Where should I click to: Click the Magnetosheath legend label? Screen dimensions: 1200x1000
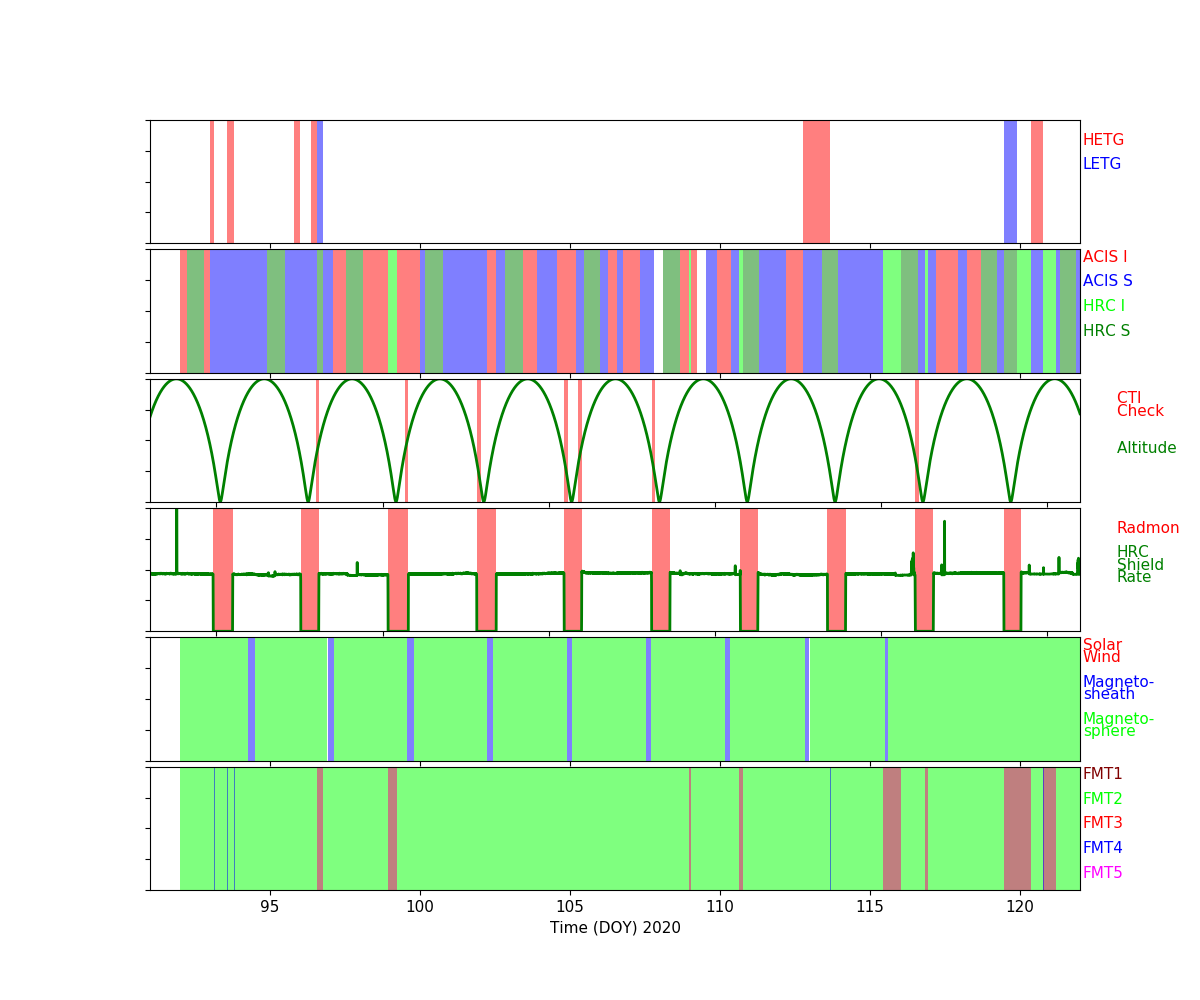pos(1118,688)
